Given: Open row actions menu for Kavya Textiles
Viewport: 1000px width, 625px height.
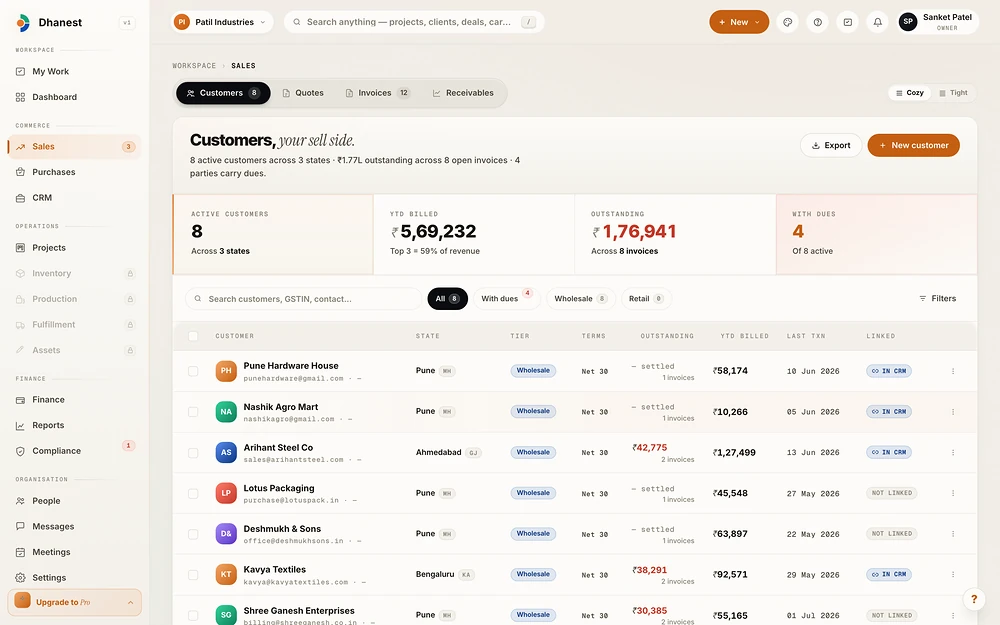Looking at the screenshot, I should 953,575.
